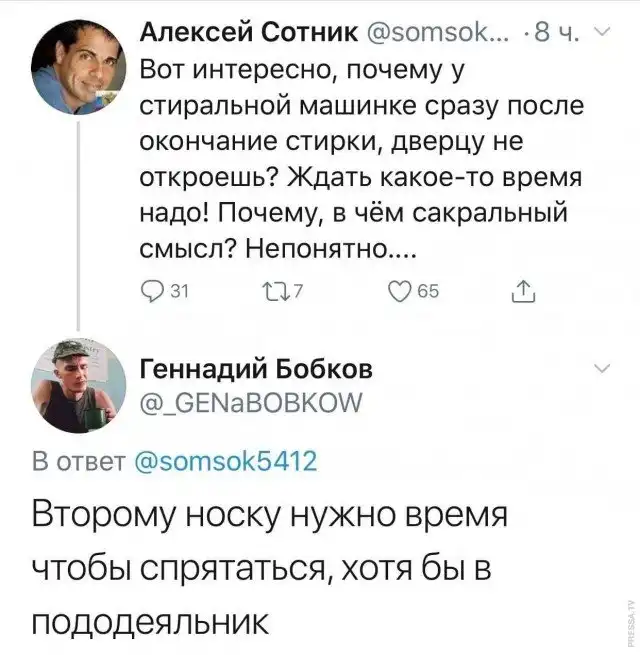
Task: Click the reply count 31
Action: [180, 292]
